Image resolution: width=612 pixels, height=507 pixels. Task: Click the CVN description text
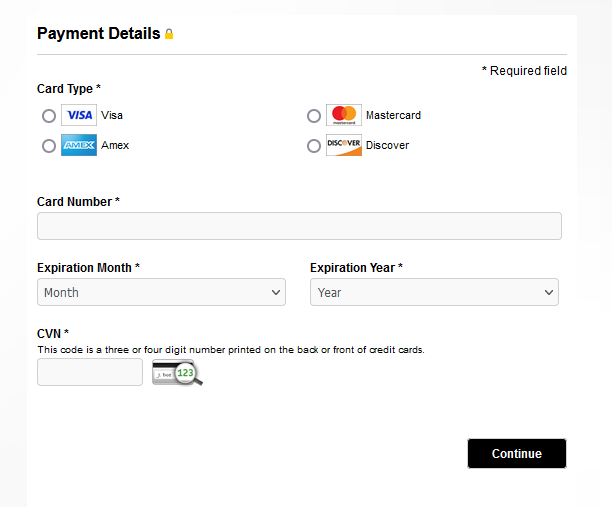pos(231,350)
